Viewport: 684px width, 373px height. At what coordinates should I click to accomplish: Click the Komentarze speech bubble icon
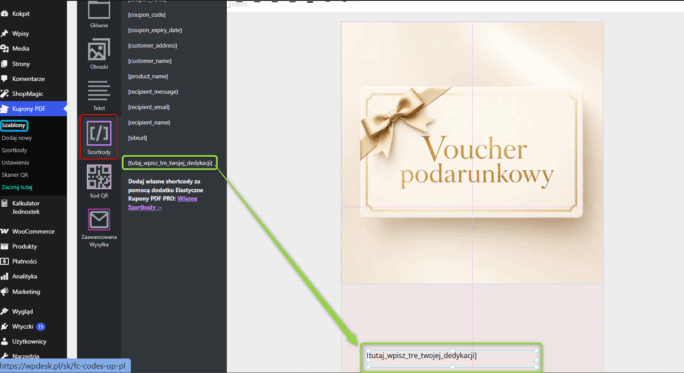[4, 79]
